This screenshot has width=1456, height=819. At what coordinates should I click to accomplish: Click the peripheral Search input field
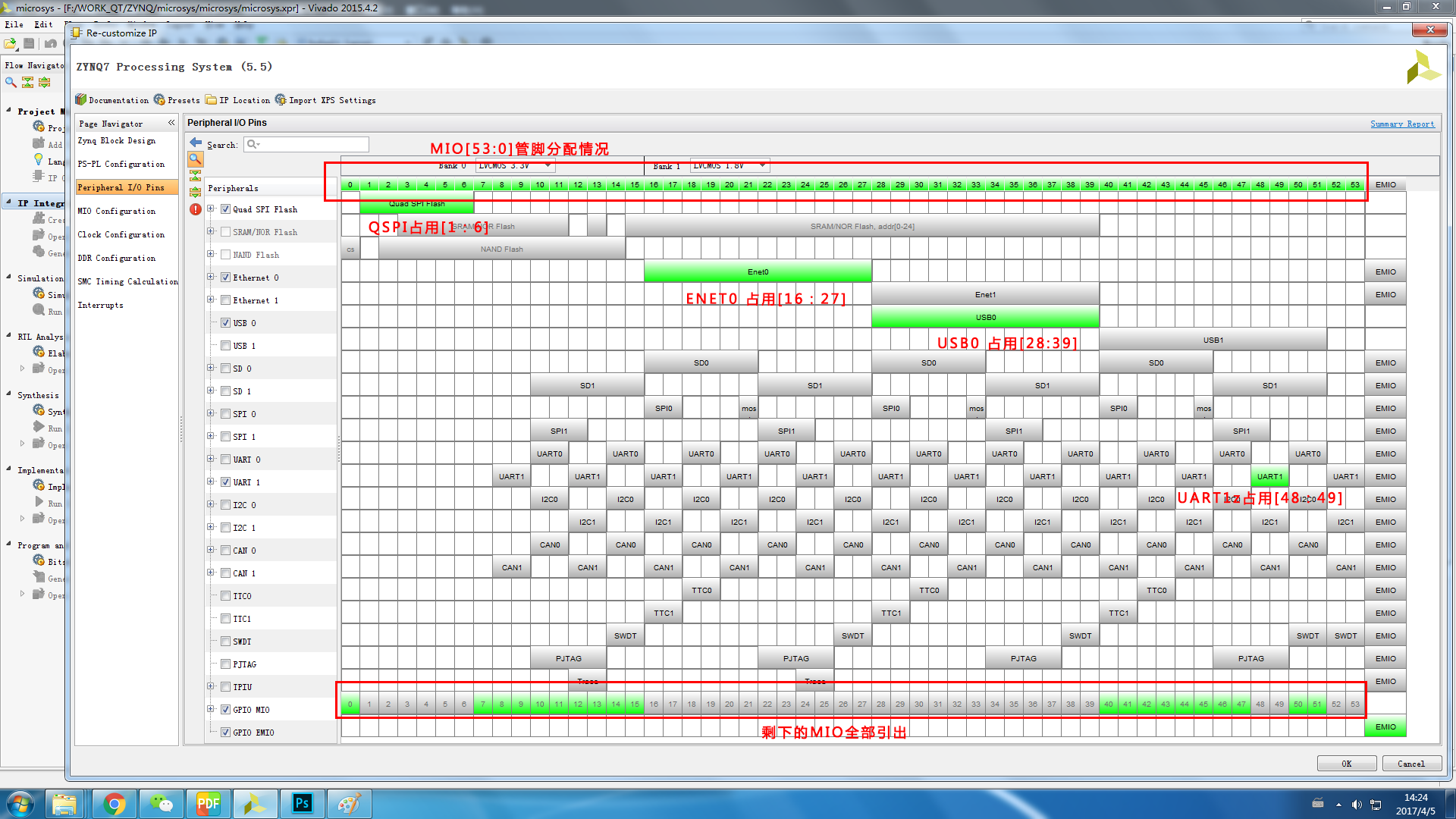[306, 144]
